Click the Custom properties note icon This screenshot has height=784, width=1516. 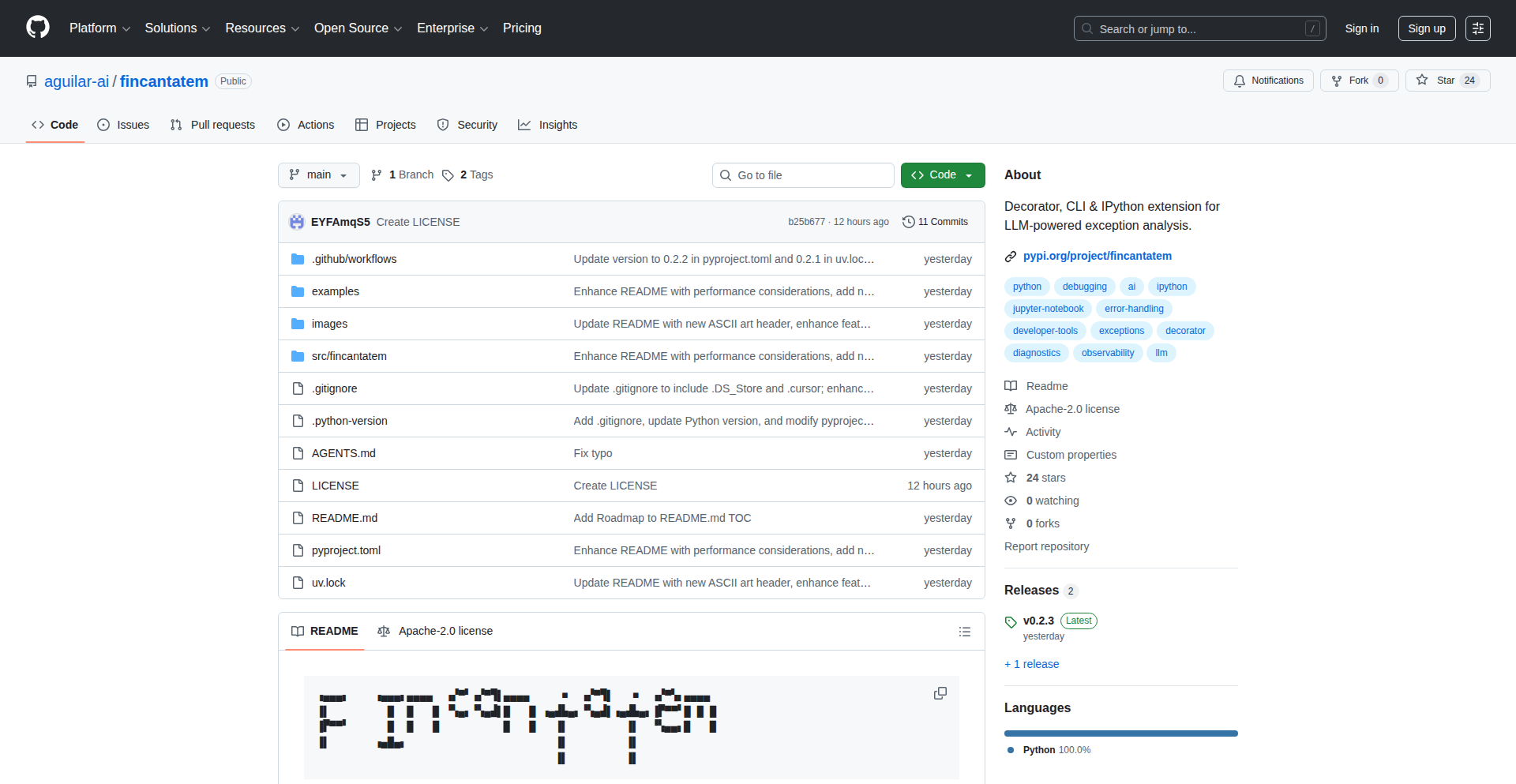[1011, 455]
